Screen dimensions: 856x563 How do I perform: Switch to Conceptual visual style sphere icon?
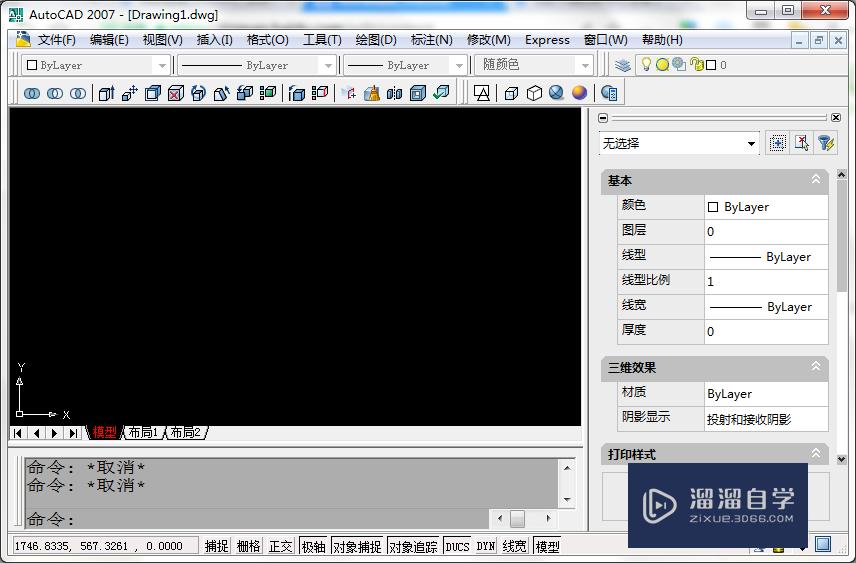tap(579, 93)
